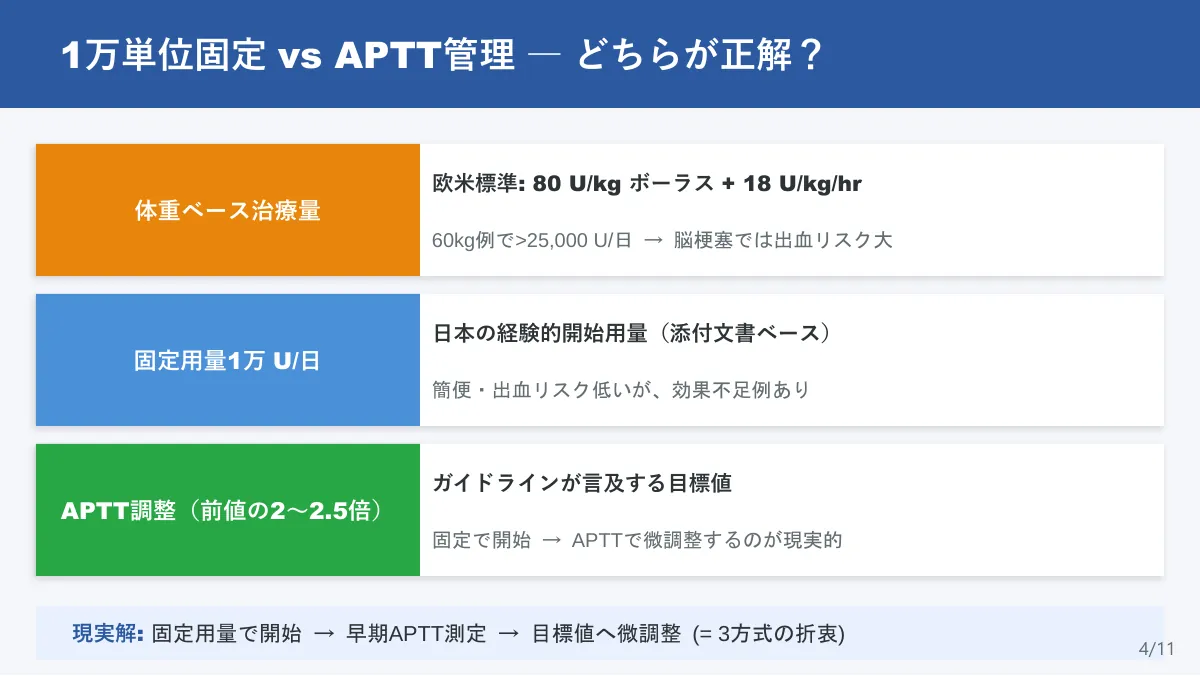Screen dimensions: 1200x676
Task: Select the blue 固定用量1万 U/日 label box
Action: coord(228,360)
